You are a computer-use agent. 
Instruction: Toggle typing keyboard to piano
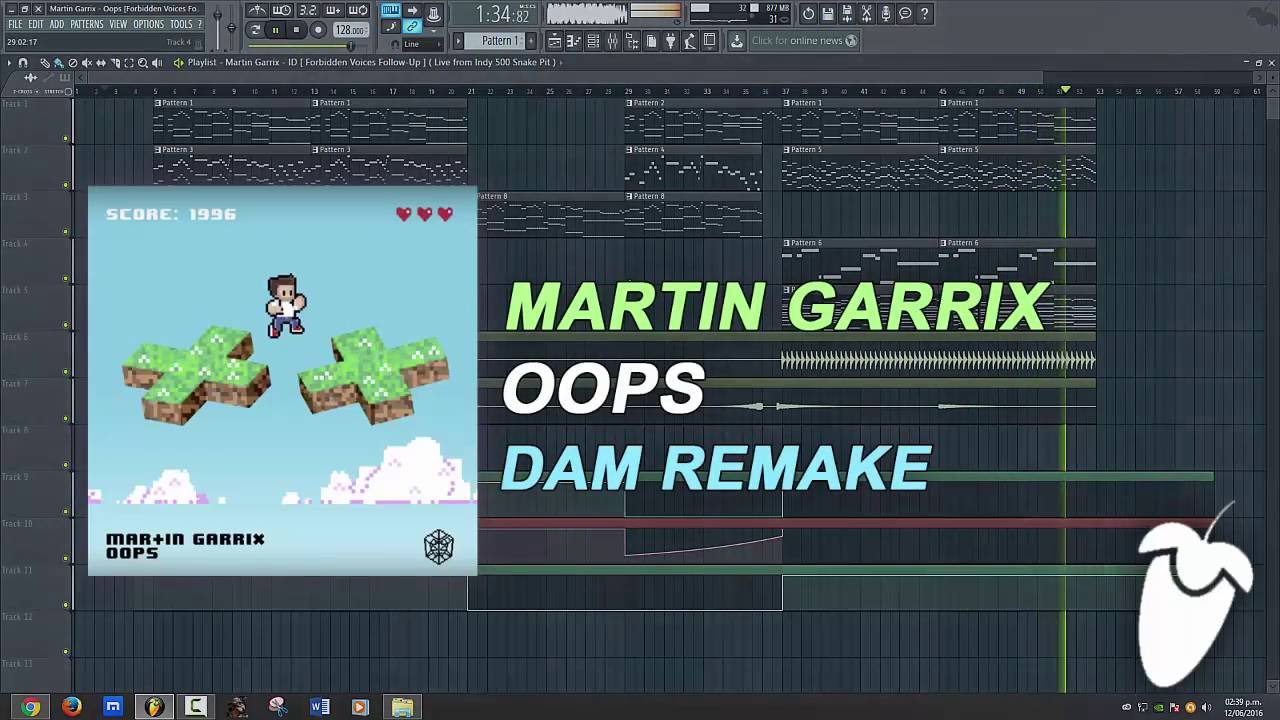pyautogui.click(x=390, y=10)
